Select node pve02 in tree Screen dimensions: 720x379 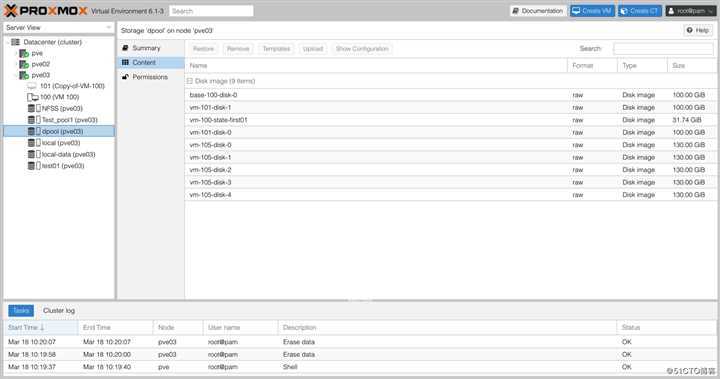[40, 64]
